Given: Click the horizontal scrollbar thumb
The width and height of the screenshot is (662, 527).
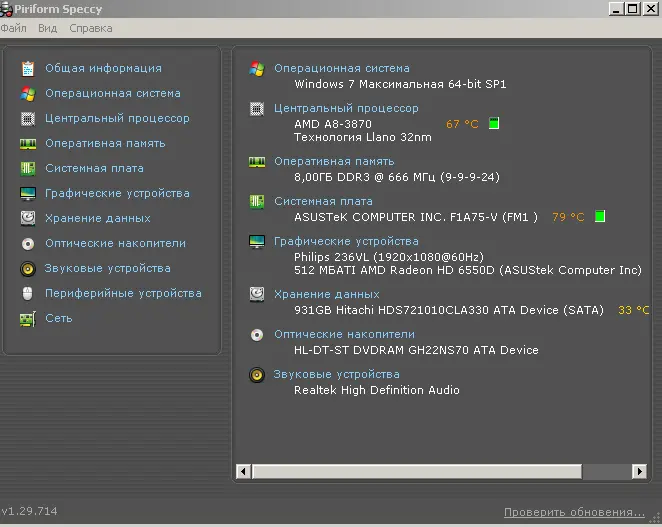Looking at the screenshot, I should 417,471.
